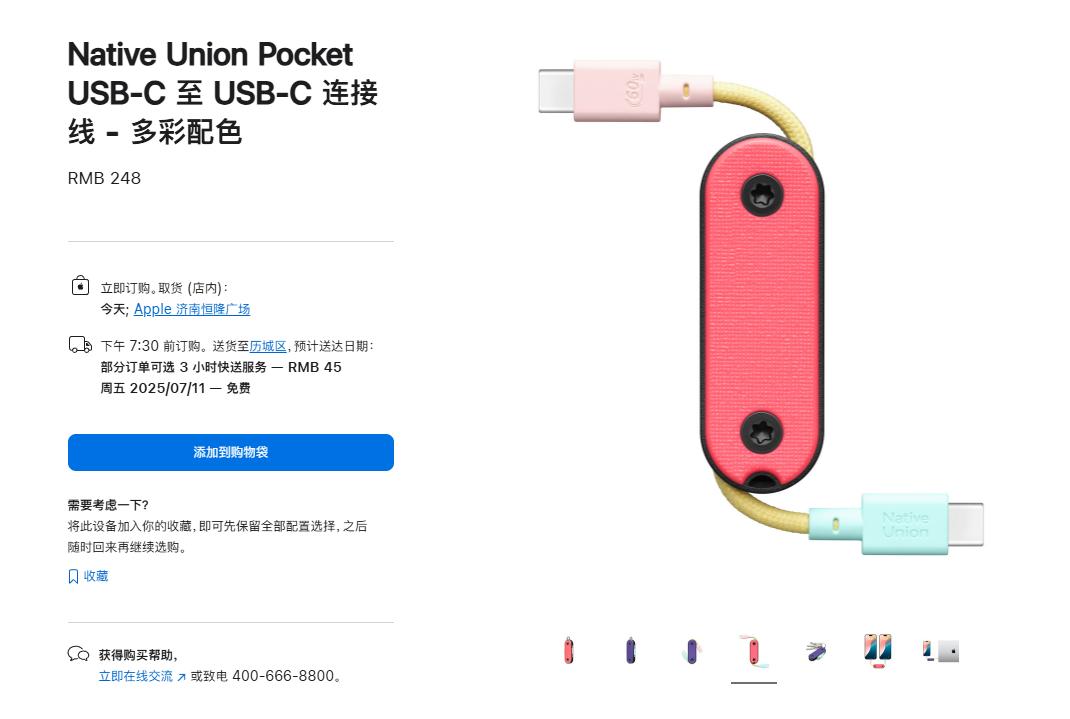
Task: Click the bookmark save icon
Action: (73, 576)
